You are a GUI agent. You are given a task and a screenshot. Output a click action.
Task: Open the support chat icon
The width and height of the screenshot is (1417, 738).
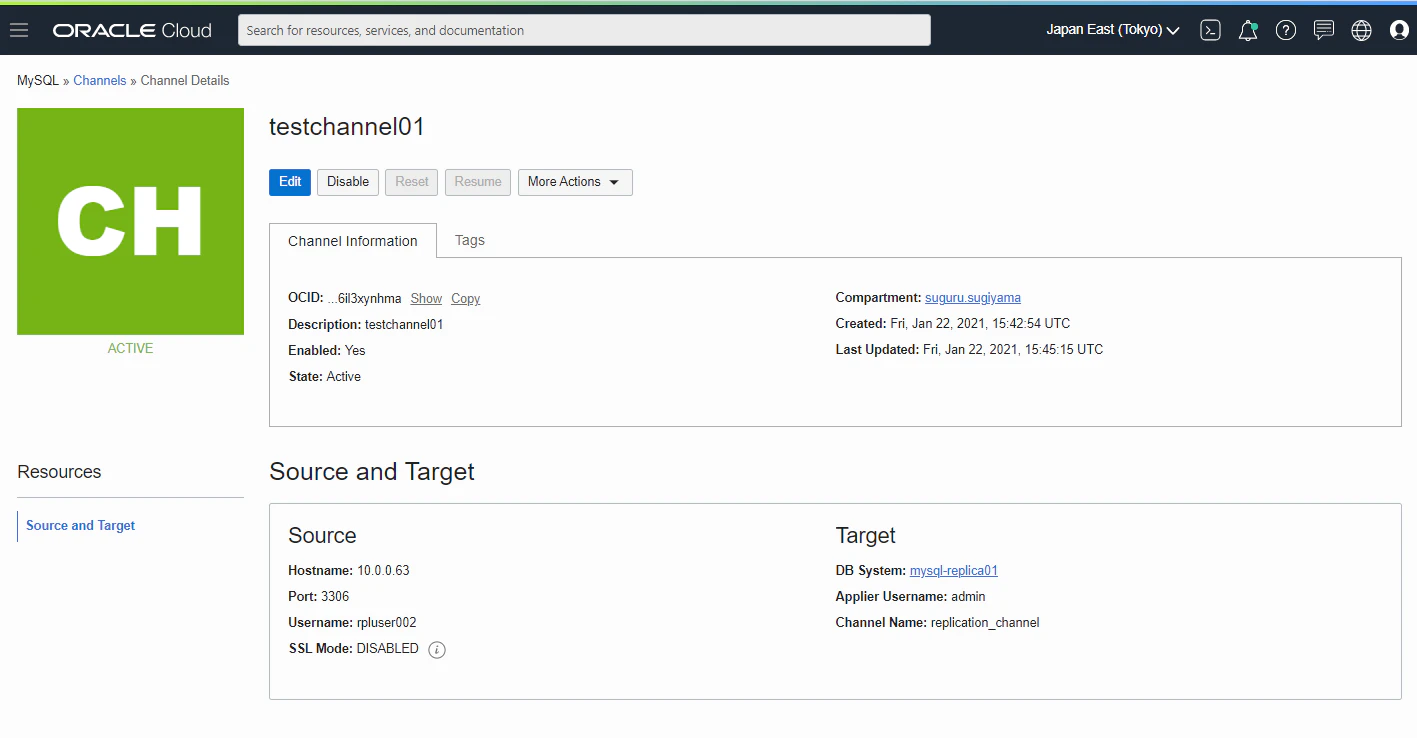[x=1324, y=30]
